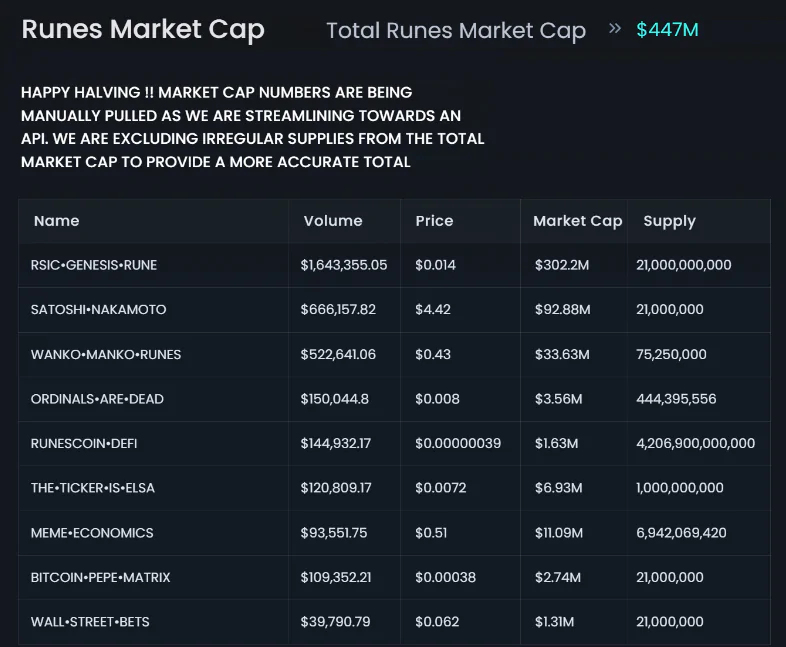Click supply 21,000,000,000
Screen dimensions: 786x647
click(x=684, y=265)
